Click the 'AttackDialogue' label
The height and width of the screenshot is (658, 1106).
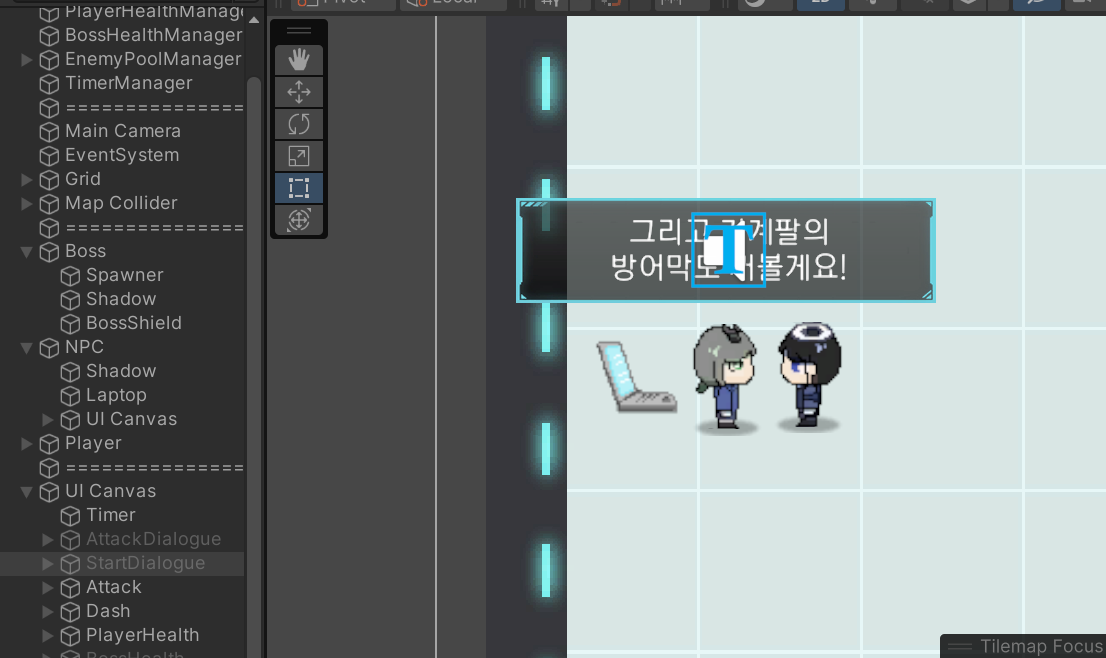point(154,539)
